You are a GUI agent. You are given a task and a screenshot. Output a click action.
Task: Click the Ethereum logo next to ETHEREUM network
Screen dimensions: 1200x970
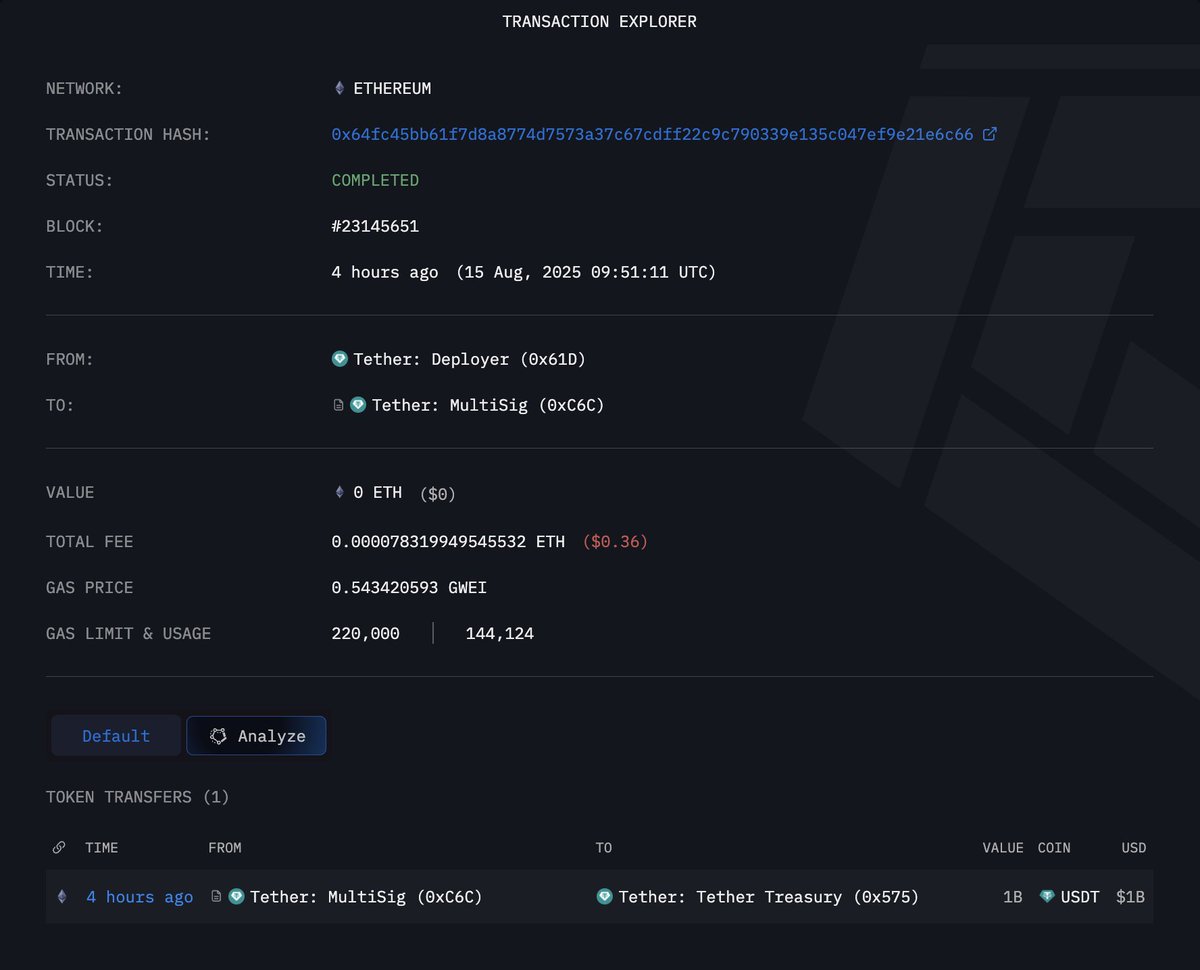339,88
